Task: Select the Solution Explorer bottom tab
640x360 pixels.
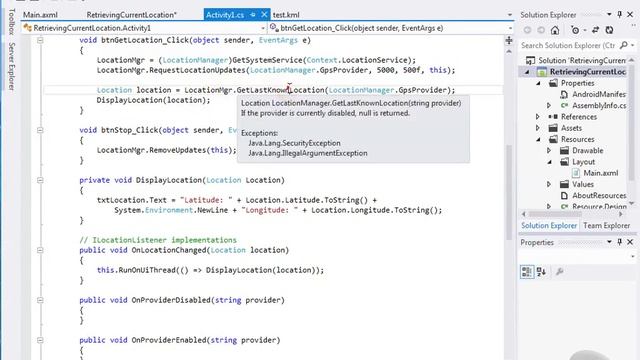Action: click(549, 225)
